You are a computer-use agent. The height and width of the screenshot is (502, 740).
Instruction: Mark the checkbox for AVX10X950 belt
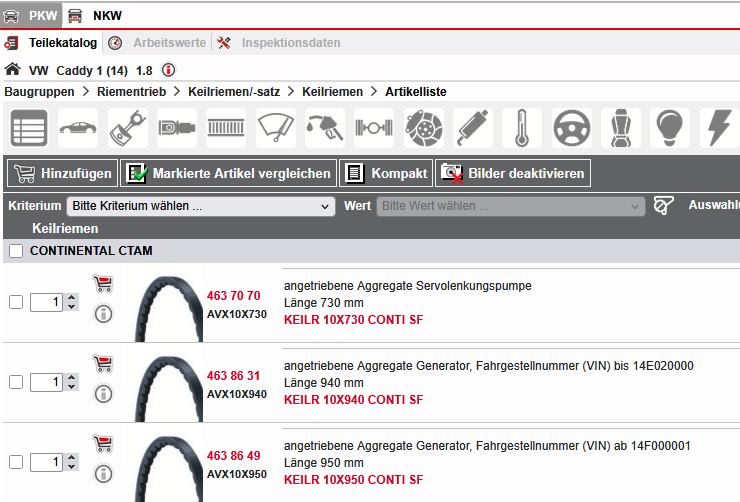pyautogui.click(x=16, y=462)
